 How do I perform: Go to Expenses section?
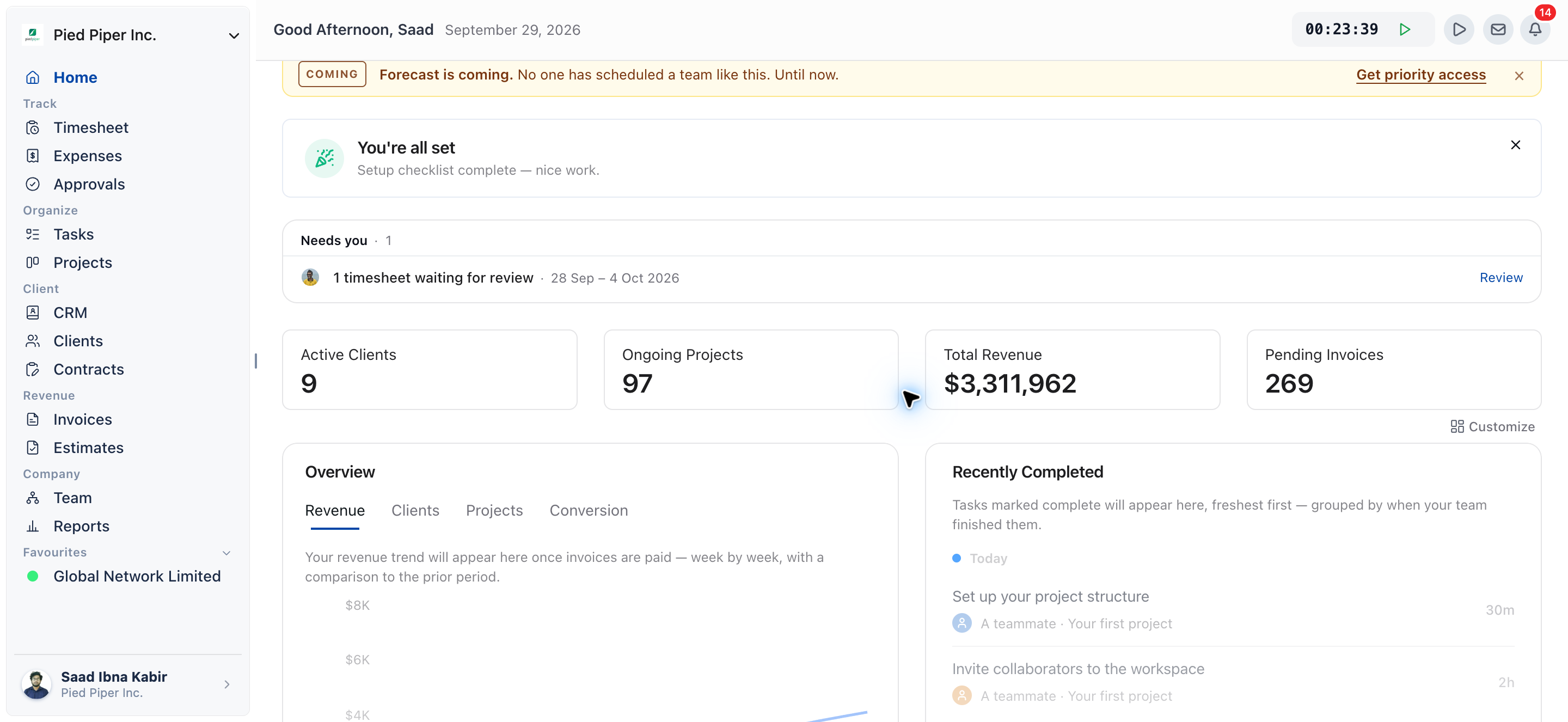[x=87, y=156]
